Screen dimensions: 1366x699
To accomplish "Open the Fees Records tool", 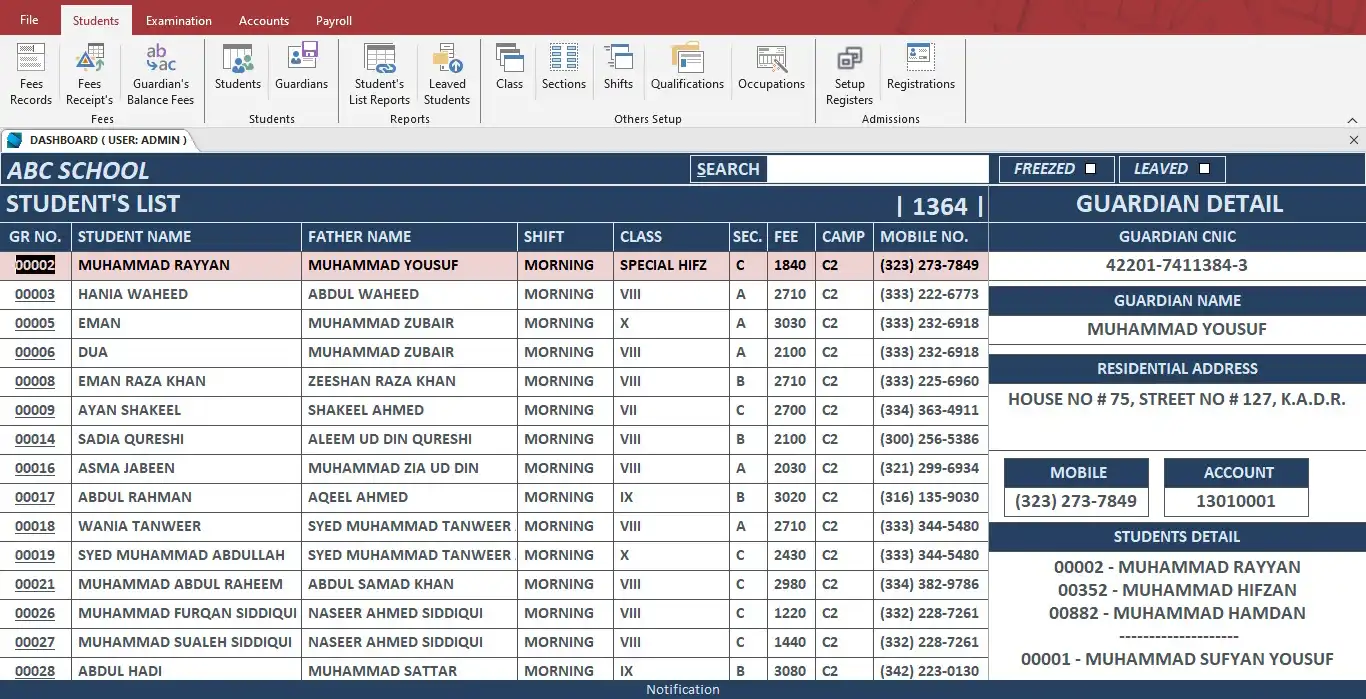I will tap(30, 70).
